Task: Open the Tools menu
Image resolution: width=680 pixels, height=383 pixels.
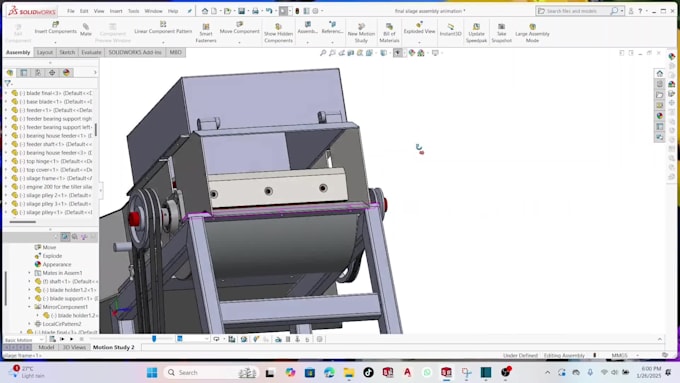Action: point(134,11)
